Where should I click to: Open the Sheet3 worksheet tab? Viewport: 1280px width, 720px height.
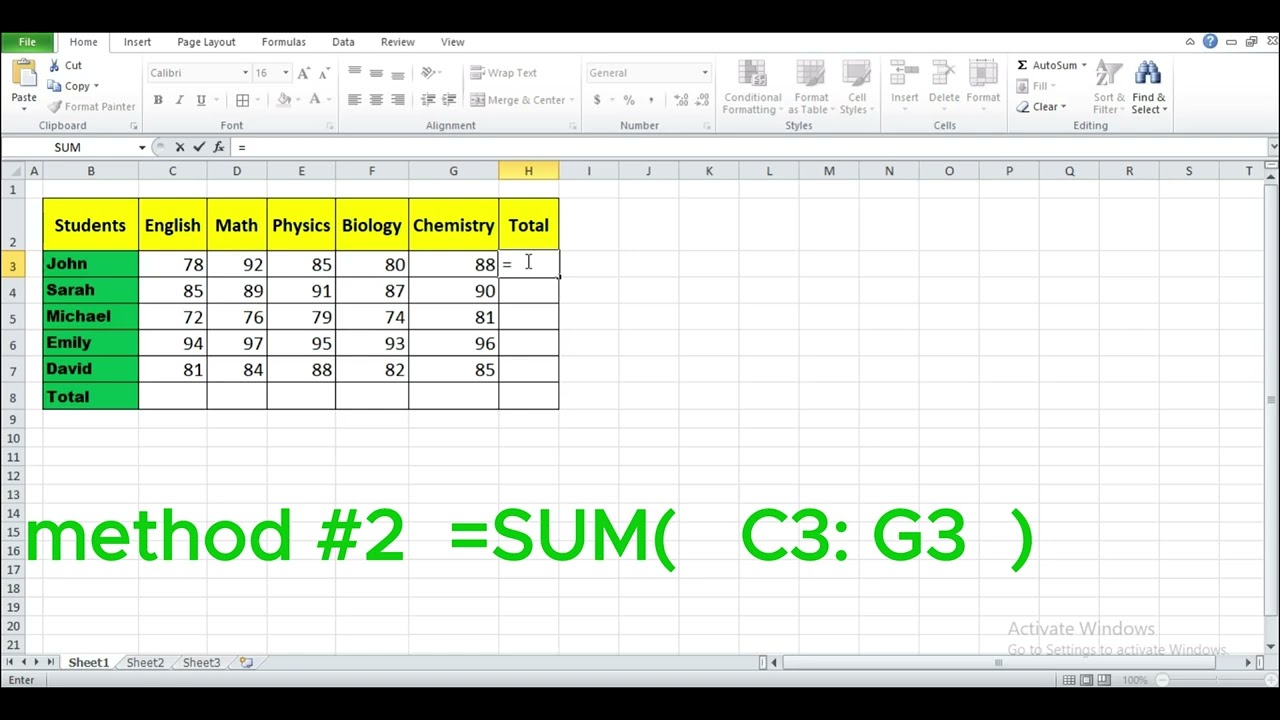tap(201, 663)
